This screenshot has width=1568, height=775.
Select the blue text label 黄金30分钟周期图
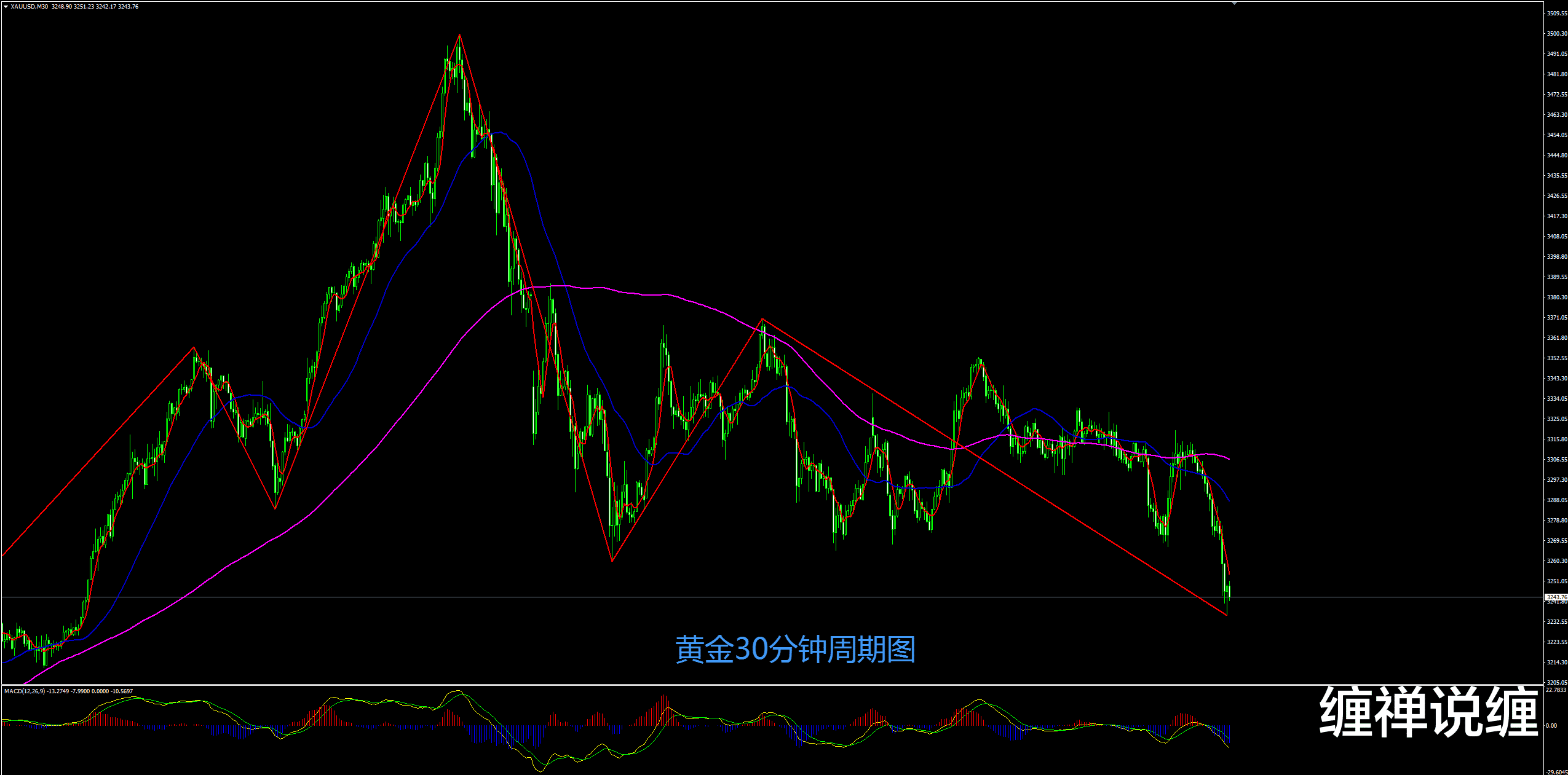click(795, 650)
